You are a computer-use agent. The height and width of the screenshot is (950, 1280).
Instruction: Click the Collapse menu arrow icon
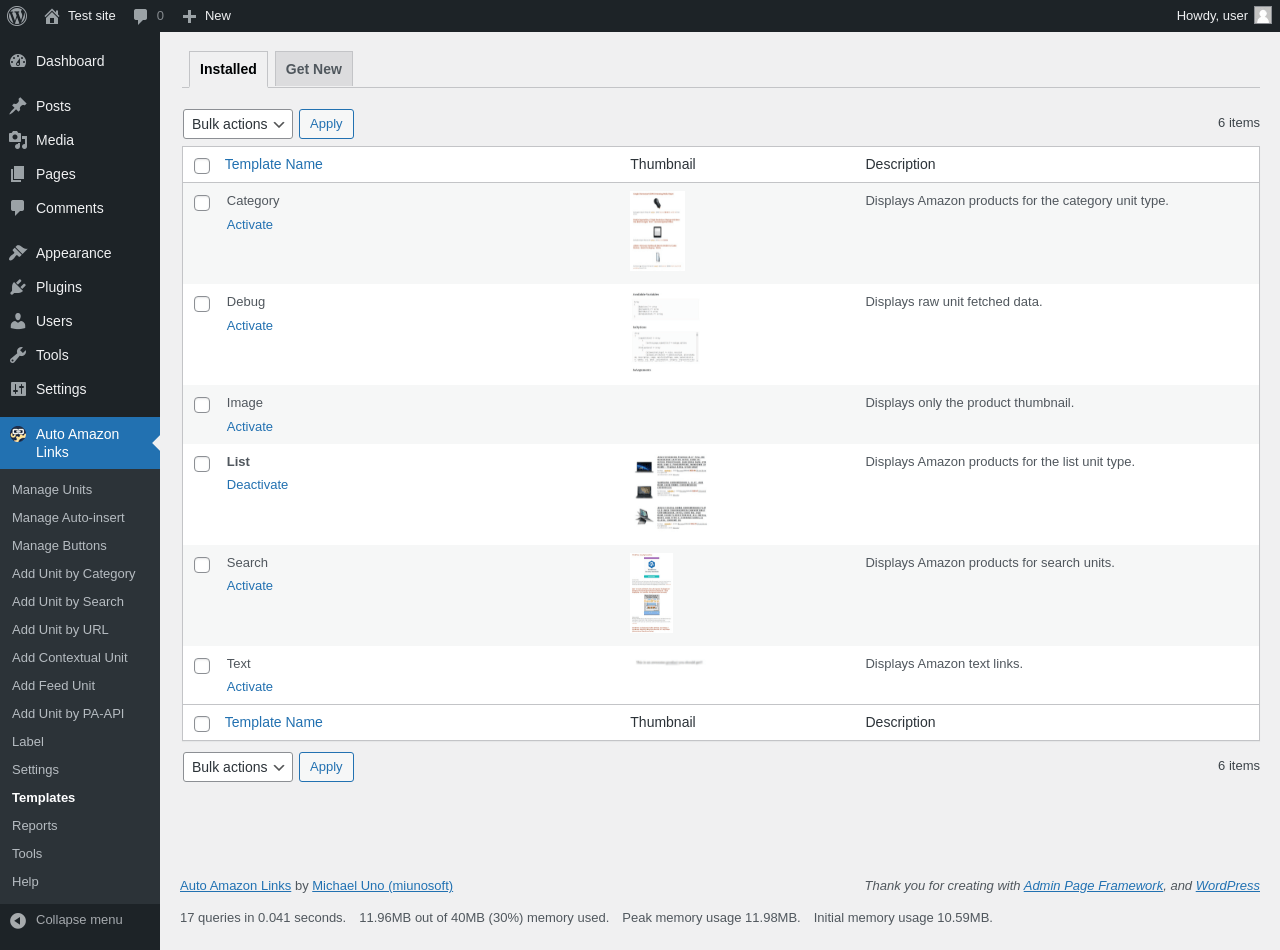[18, 920]
